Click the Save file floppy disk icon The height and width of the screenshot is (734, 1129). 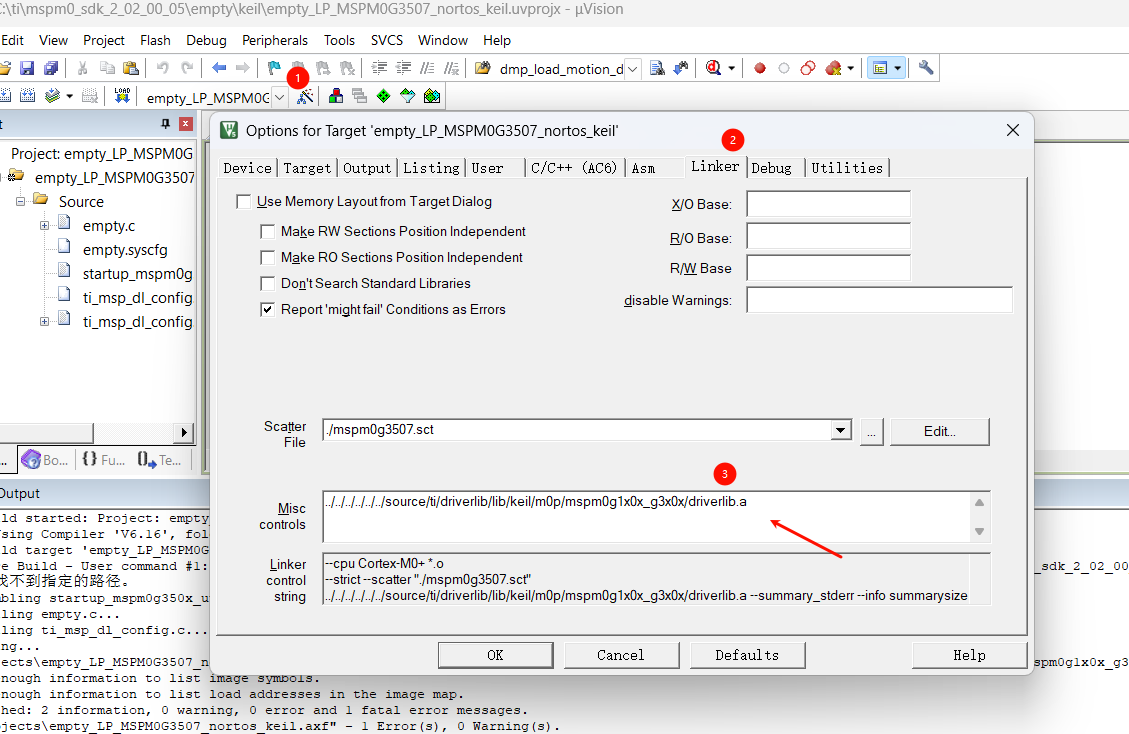[x=27, y=68]
